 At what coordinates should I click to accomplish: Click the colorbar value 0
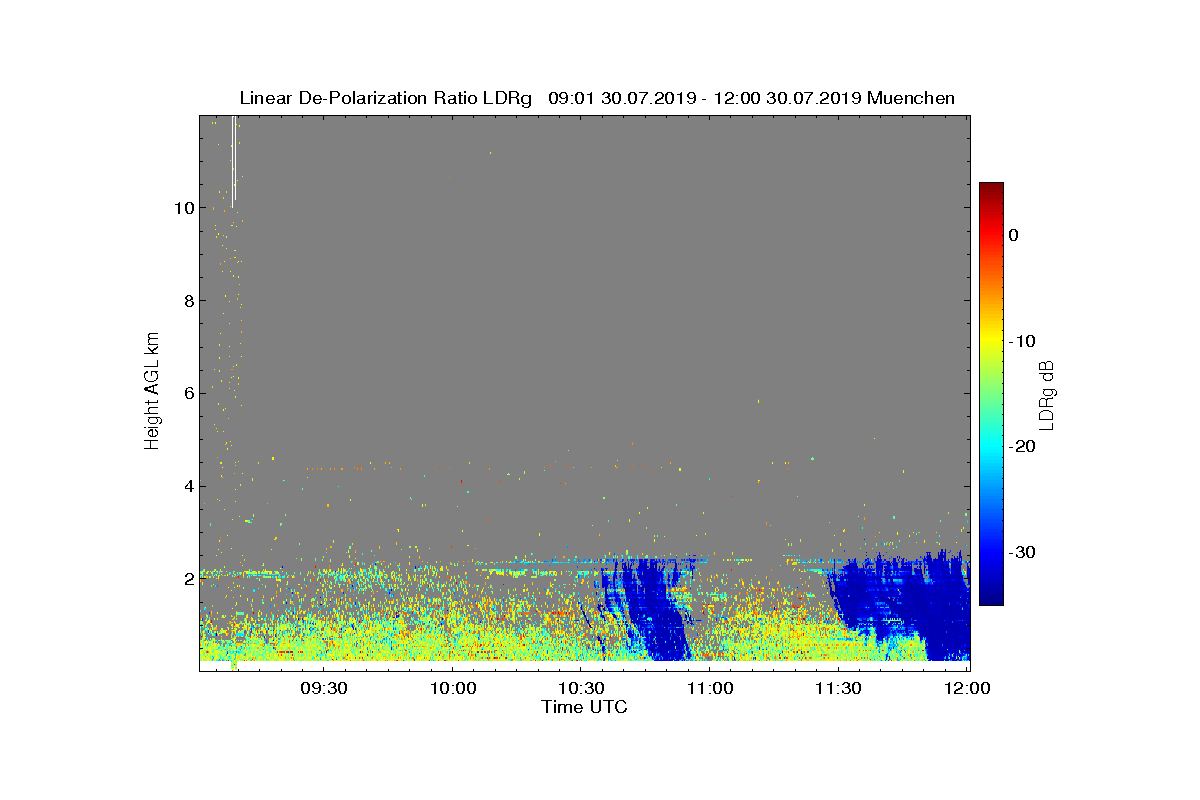click(x=1014, y=235)
